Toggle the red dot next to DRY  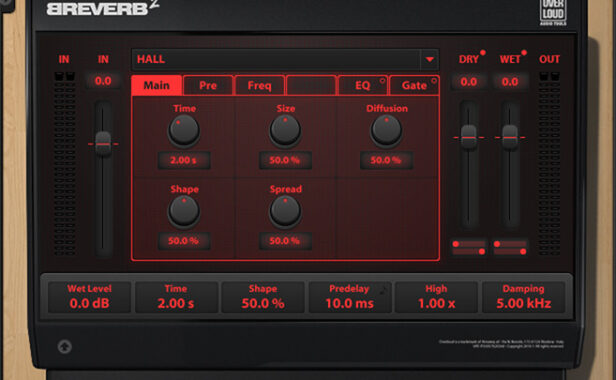[x=483, y=53]
